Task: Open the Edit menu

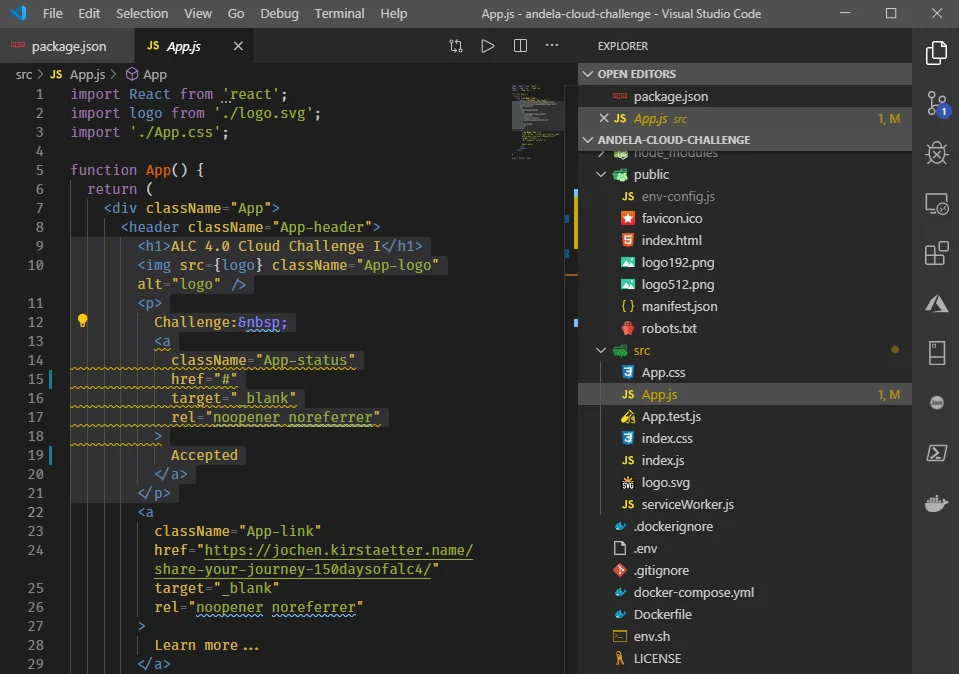Action: click(89, 13)
